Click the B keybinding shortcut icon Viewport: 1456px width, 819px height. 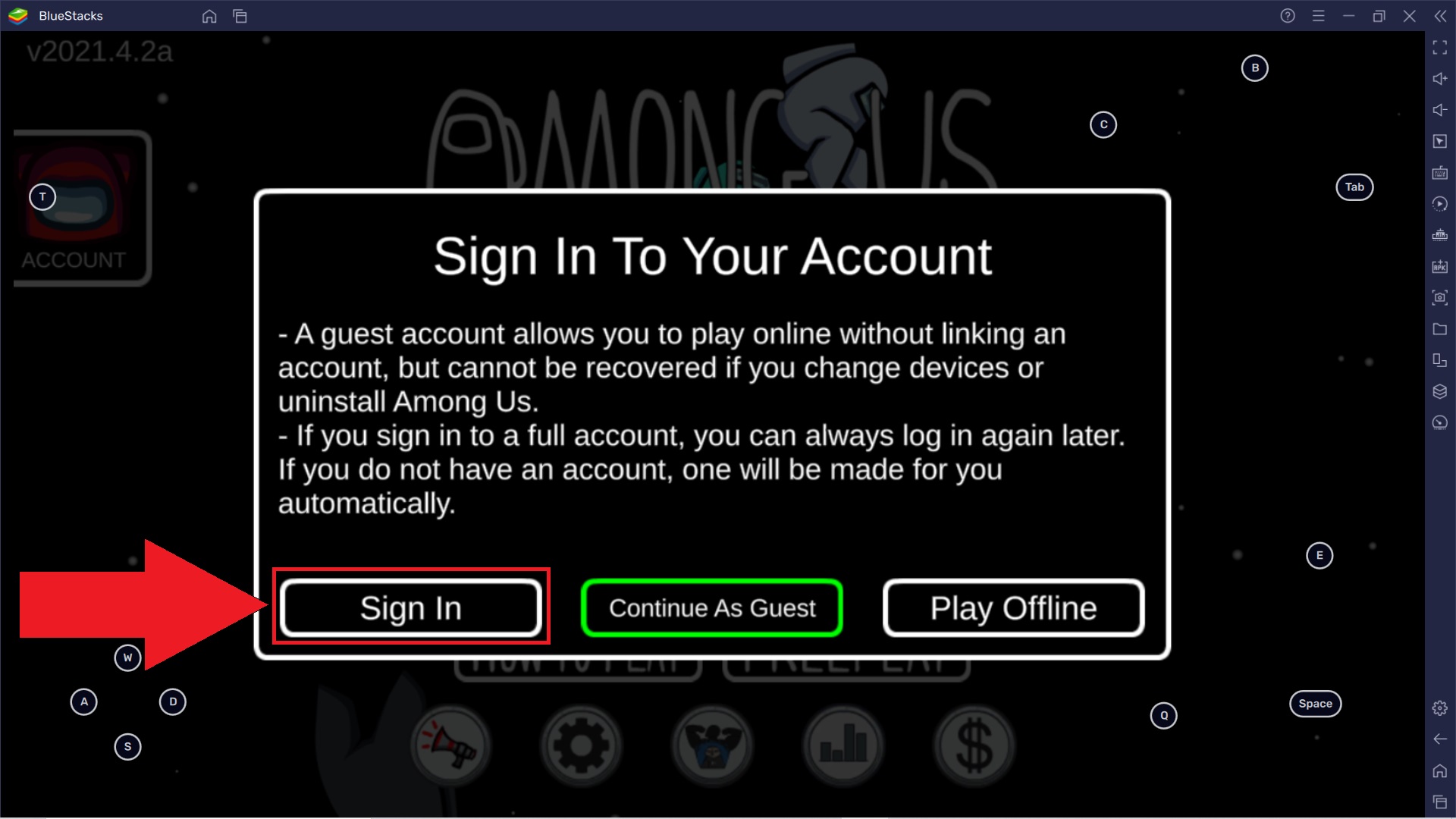click(1254, 68)
